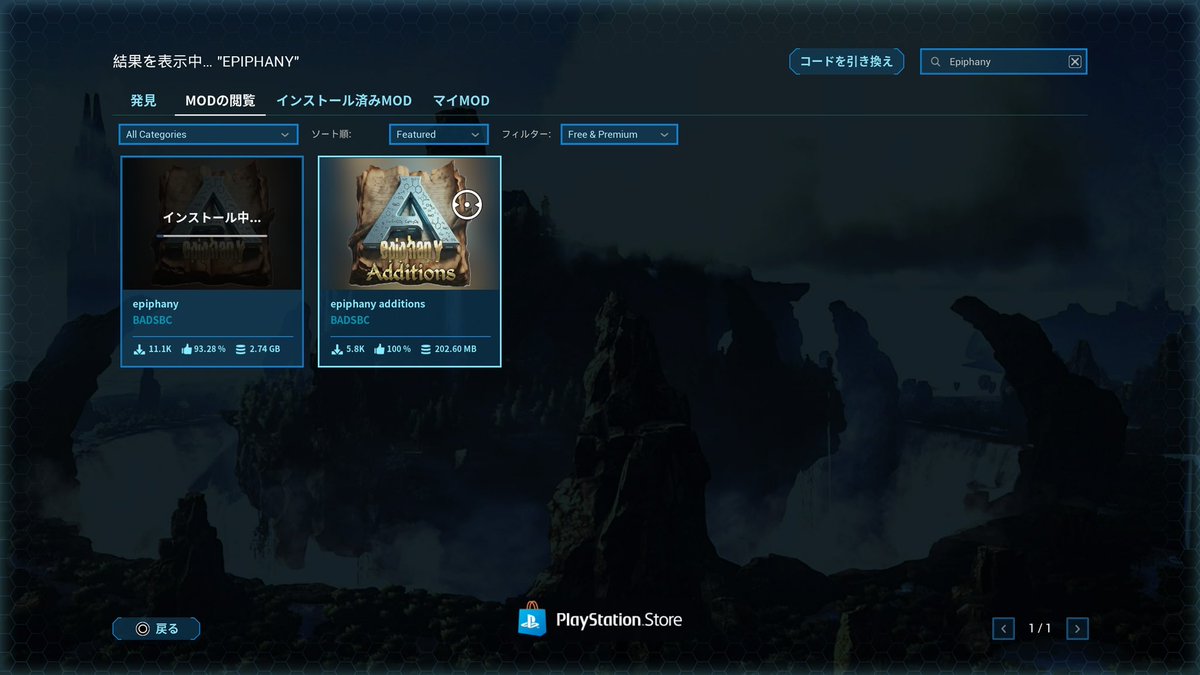The height and width of the screenshot is (675, 1200).
Task: Click the downloads icon on epiphany card
Action: [x=139, y=350]
